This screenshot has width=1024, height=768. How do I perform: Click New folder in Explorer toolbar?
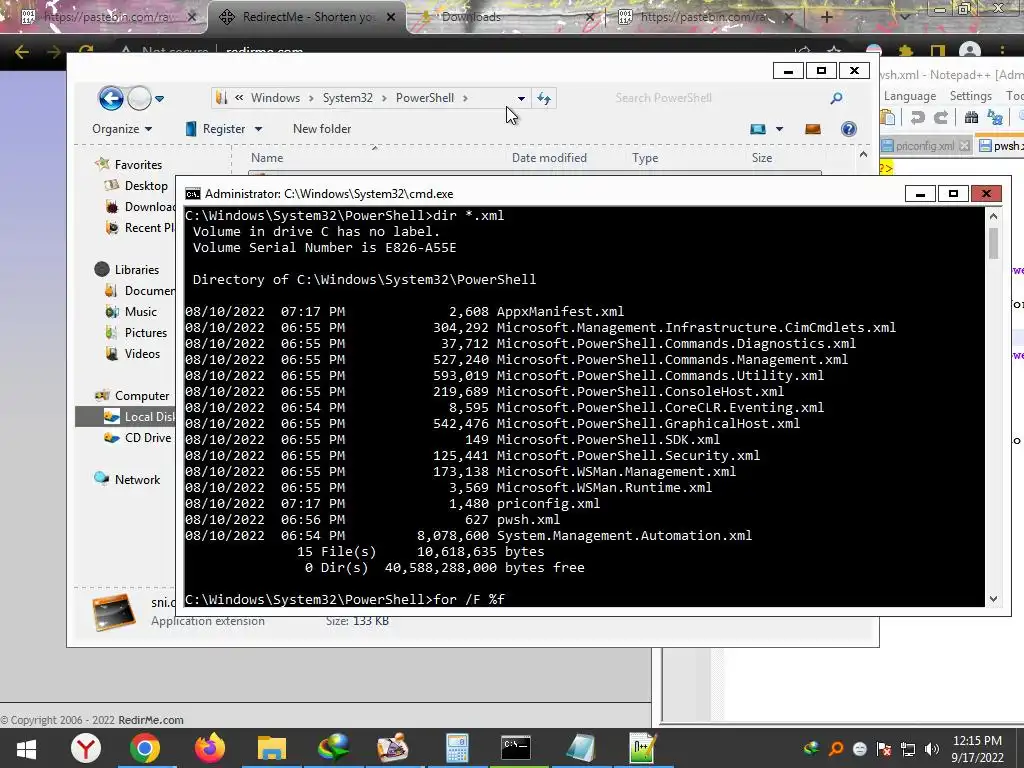click(x=322, y=129)
